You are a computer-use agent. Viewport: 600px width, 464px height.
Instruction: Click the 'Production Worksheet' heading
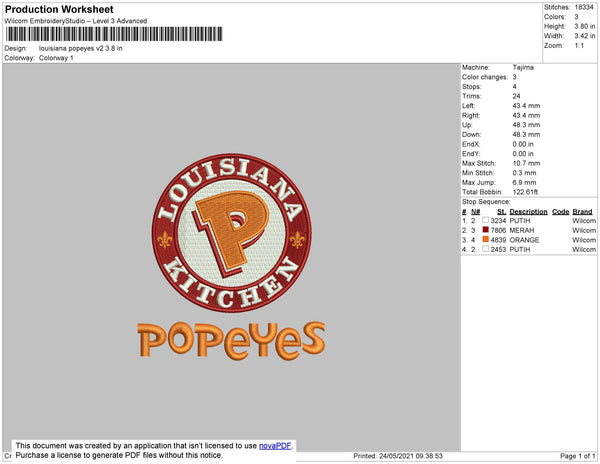(x=59, y=9)
